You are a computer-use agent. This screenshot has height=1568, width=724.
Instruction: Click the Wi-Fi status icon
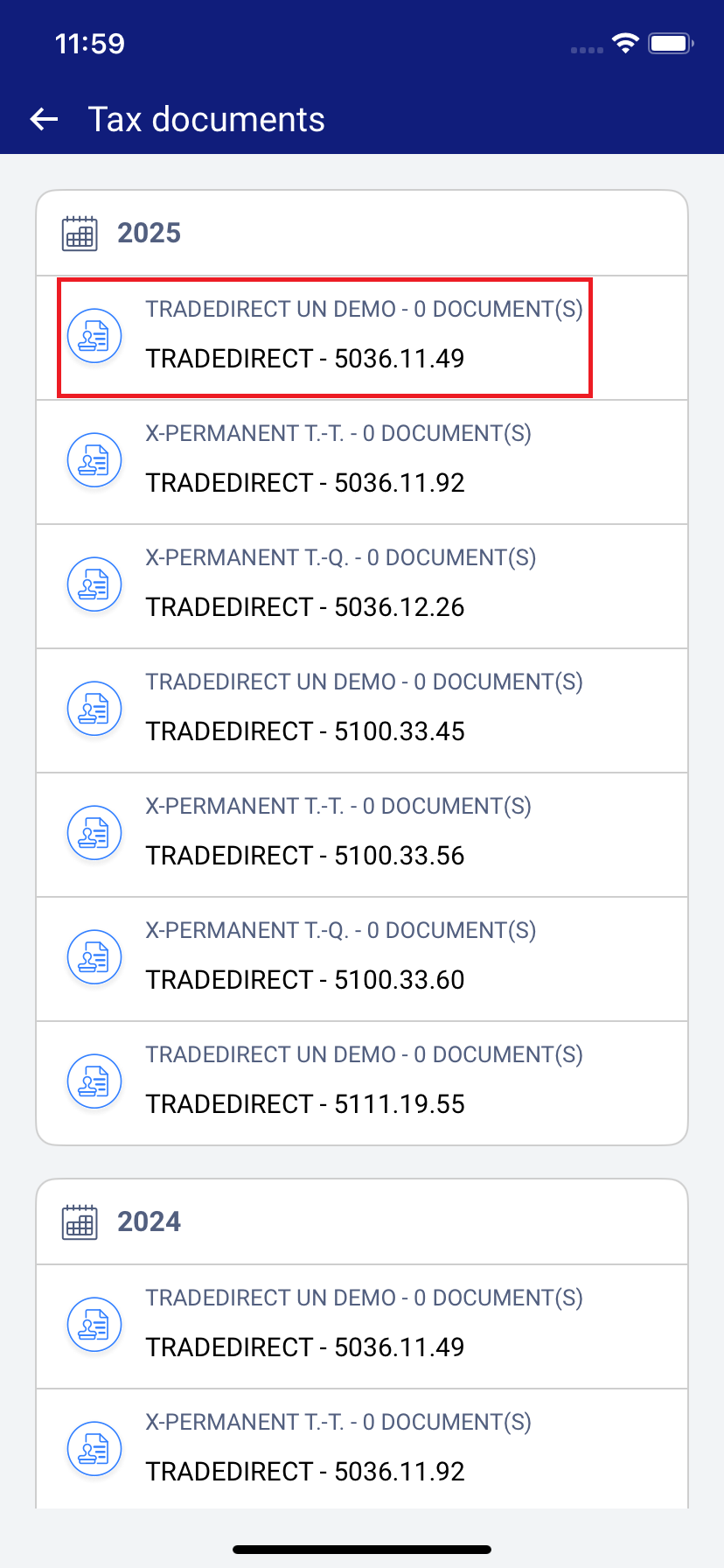click(x=625, y=43)
